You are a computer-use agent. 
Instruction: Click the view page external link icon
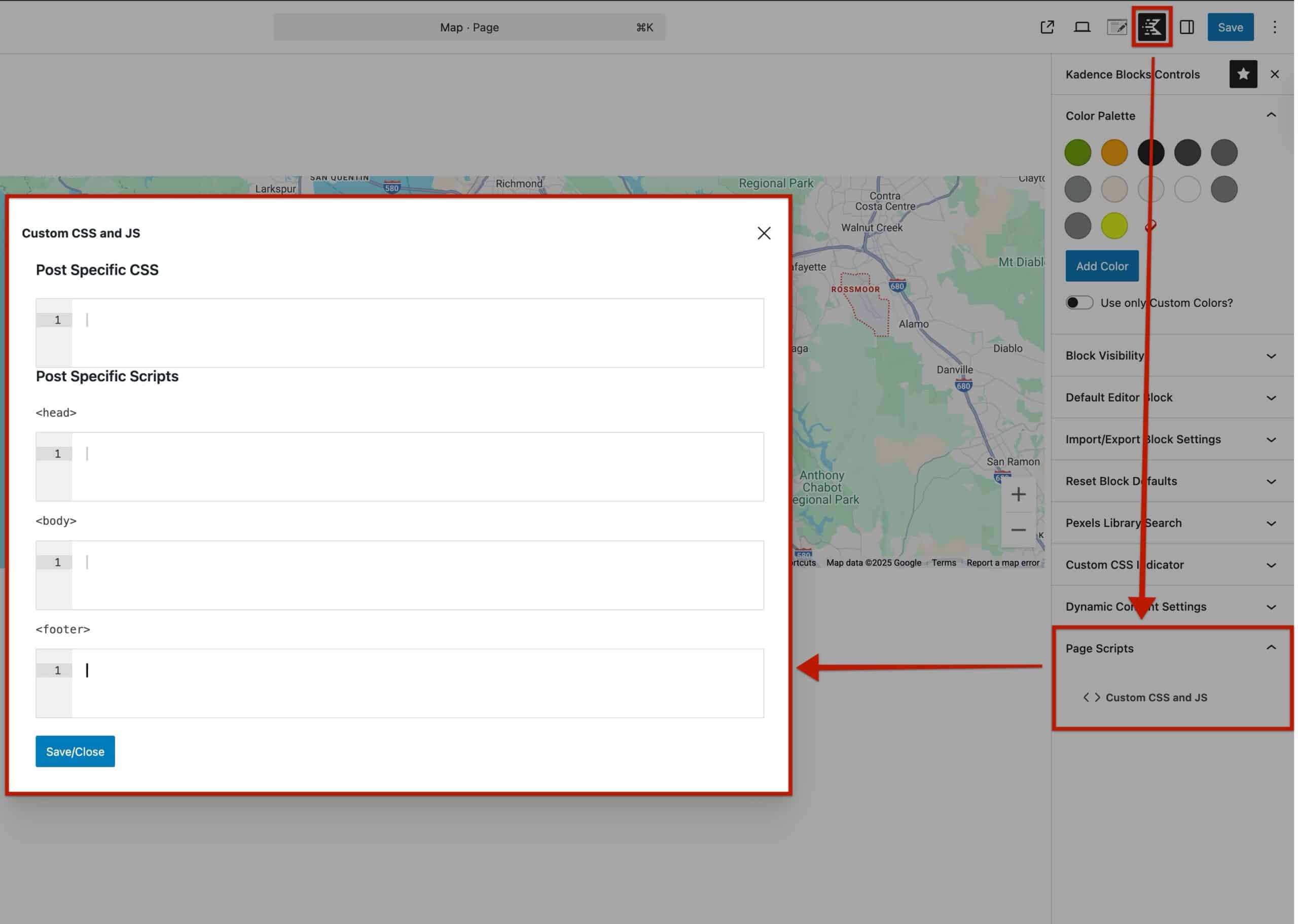point(1047,27)
